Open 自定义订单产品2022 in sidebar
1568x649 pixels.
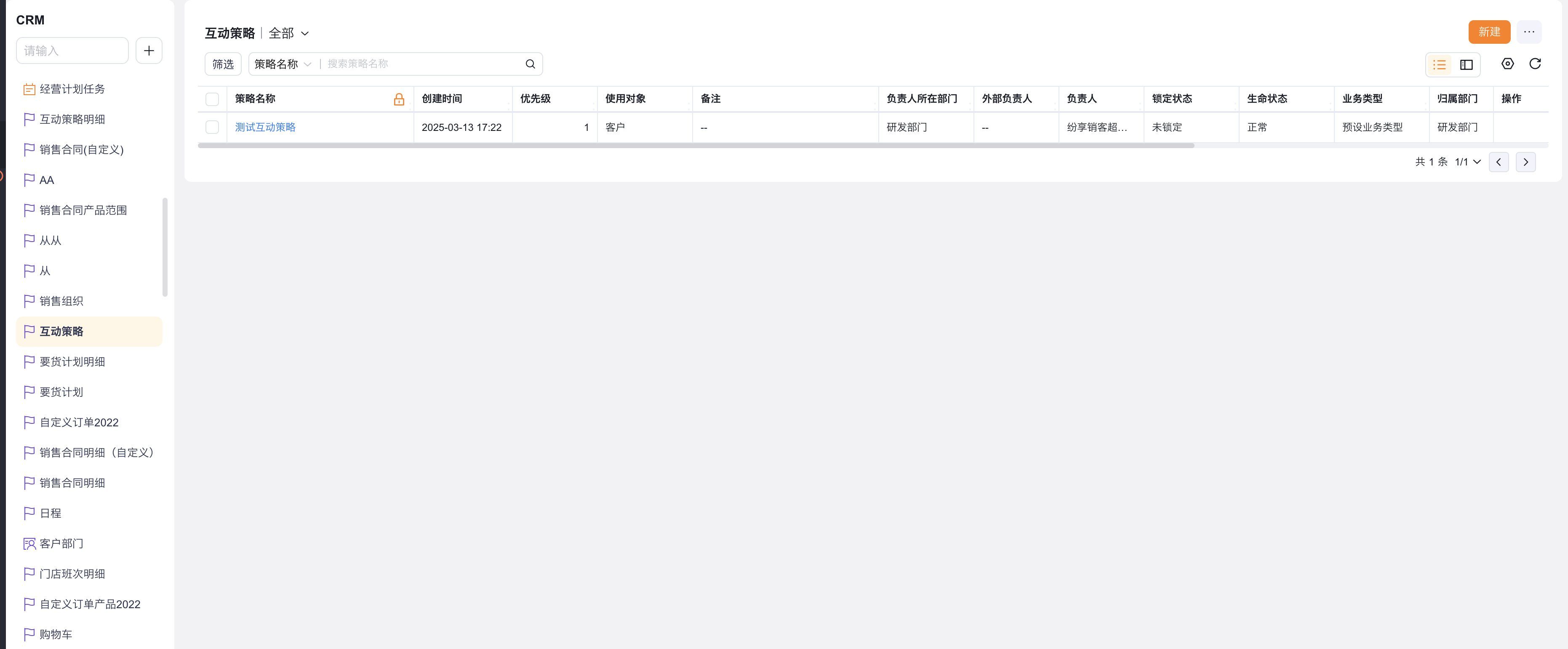click(90, 604)
